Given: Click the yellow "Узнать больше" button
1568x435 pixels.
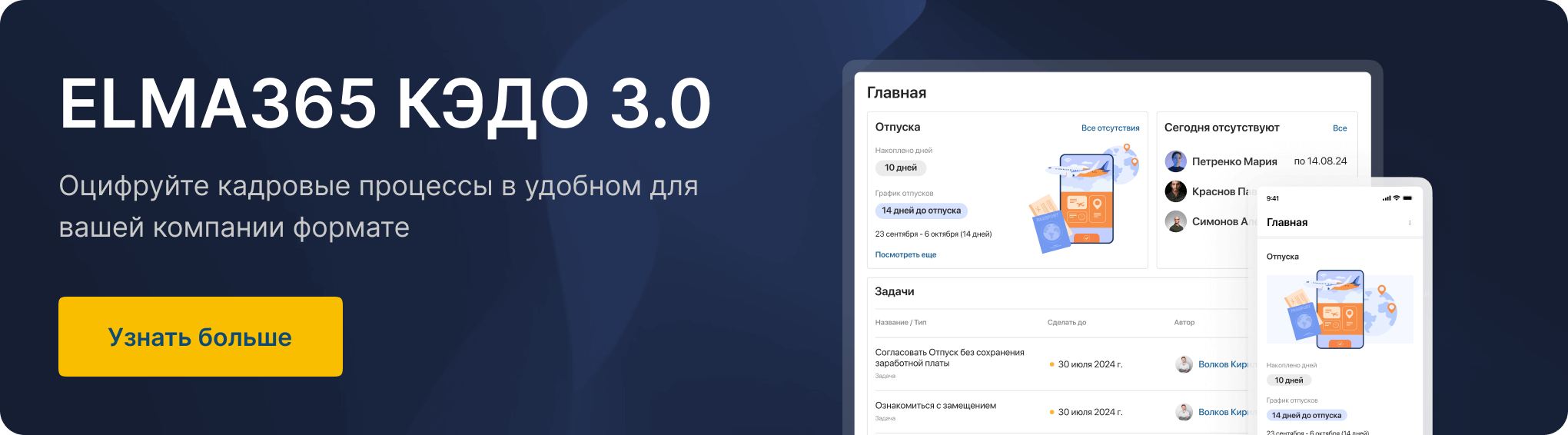Looking at the screenshot, I should pos(200,337).
